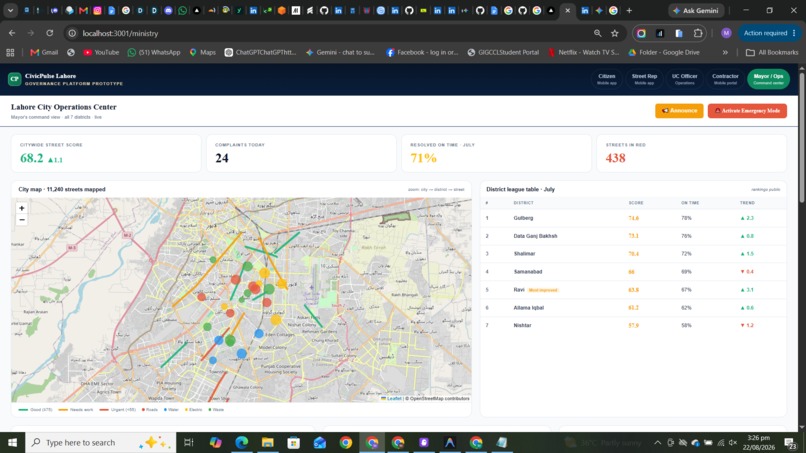The width and height of the screenshot is (806, 453).
Task: Click the Water legend entry below the map
Action: coord(171,410)
